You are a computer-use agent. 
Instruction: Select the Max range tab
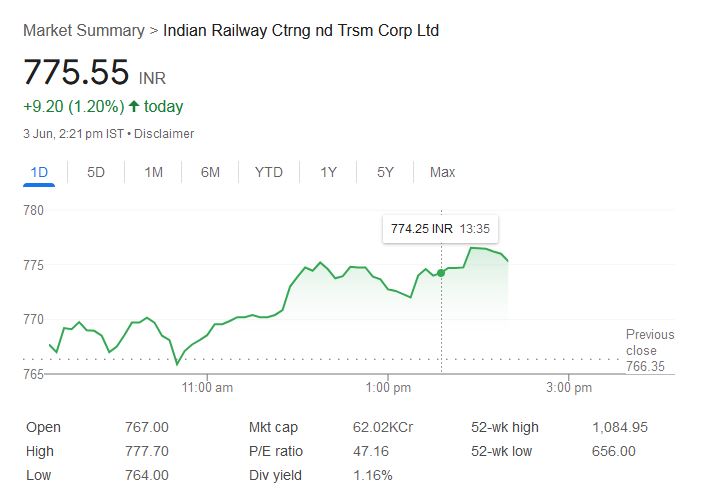point(442,172)
